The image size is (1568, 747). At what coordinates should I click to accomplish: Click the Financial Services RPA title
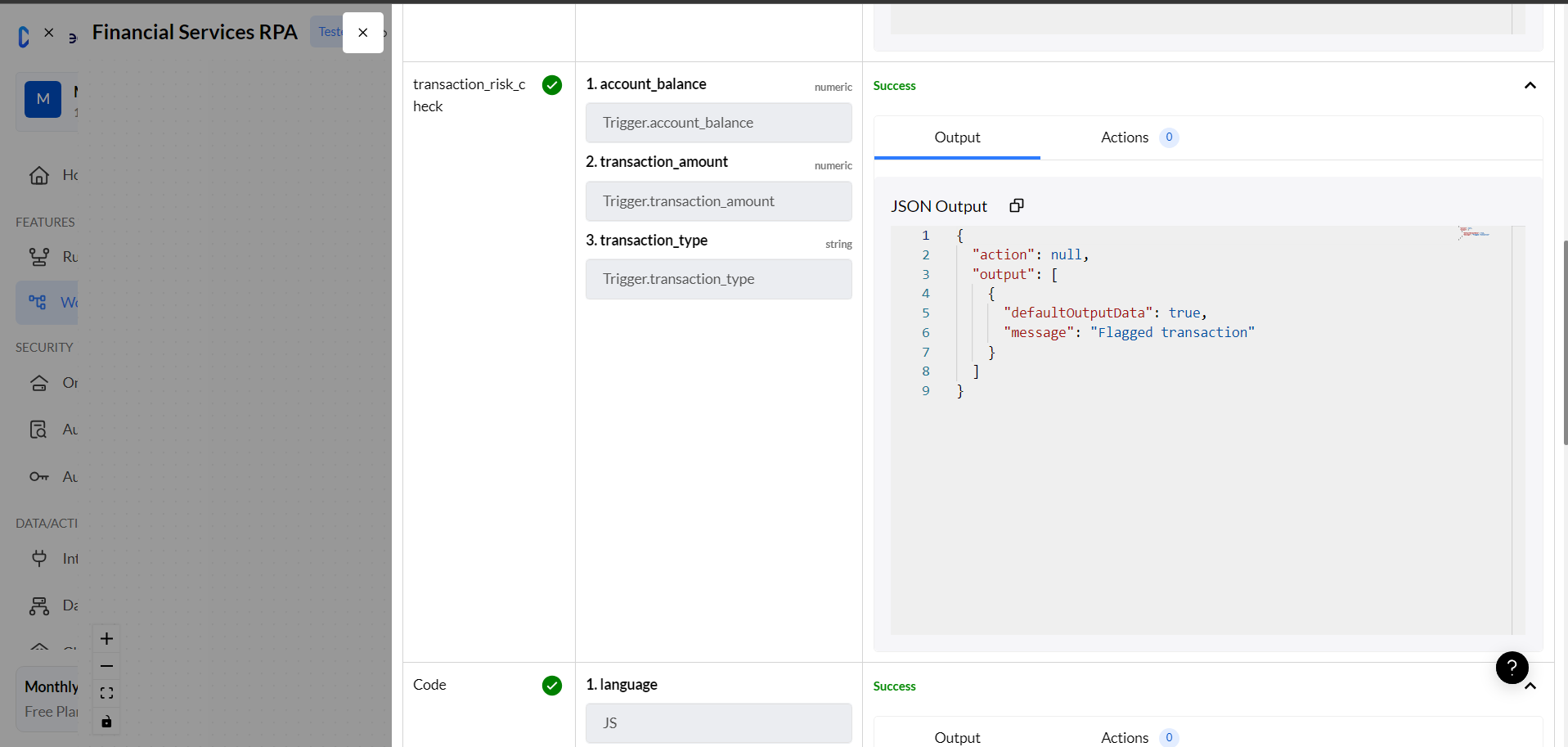195,32
